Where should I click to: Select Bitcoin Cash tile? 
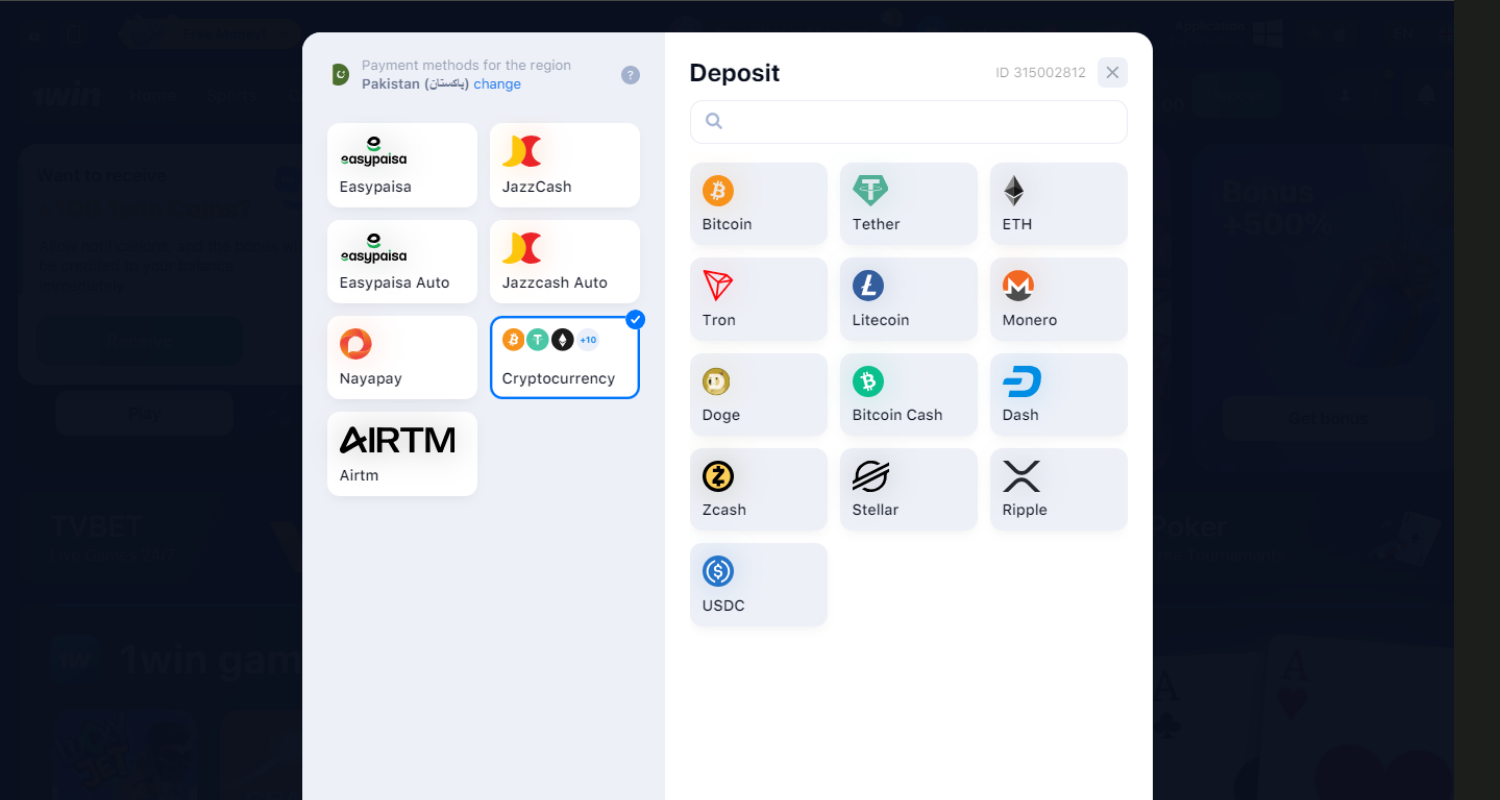point(908,394)
